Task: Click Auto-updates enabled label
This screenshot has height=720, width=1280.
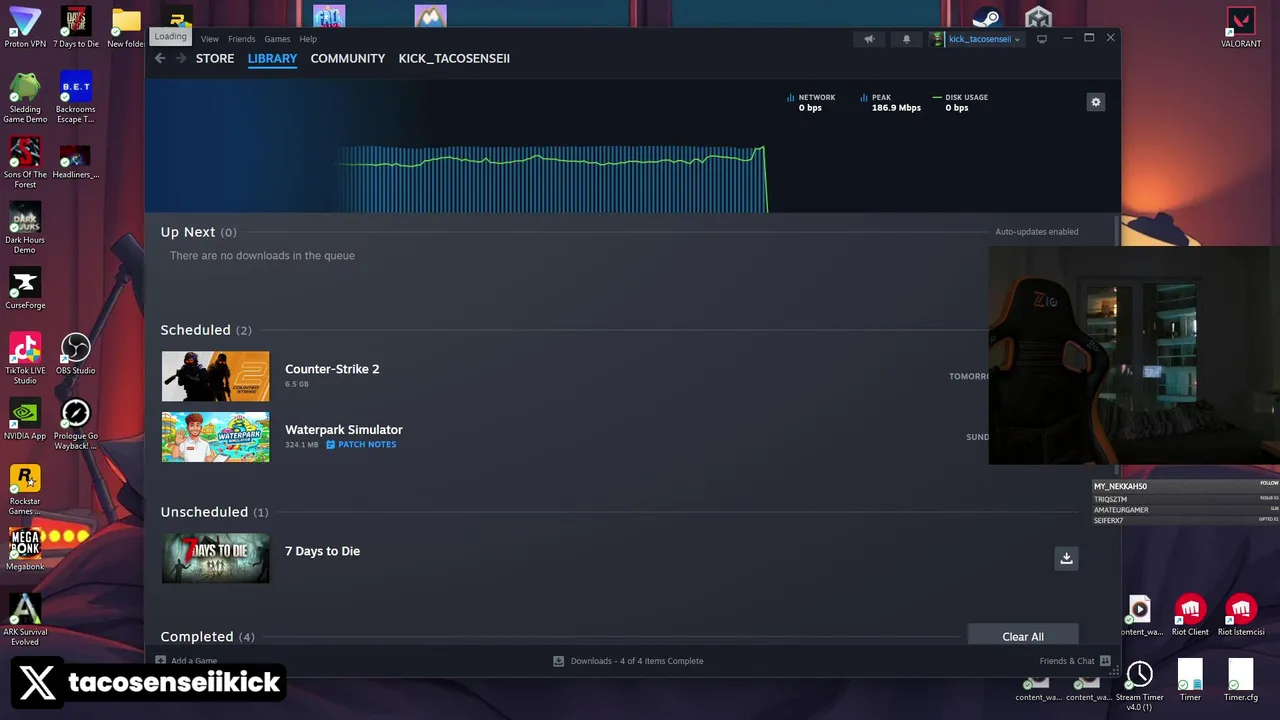Action: [x=1036, y=232]
